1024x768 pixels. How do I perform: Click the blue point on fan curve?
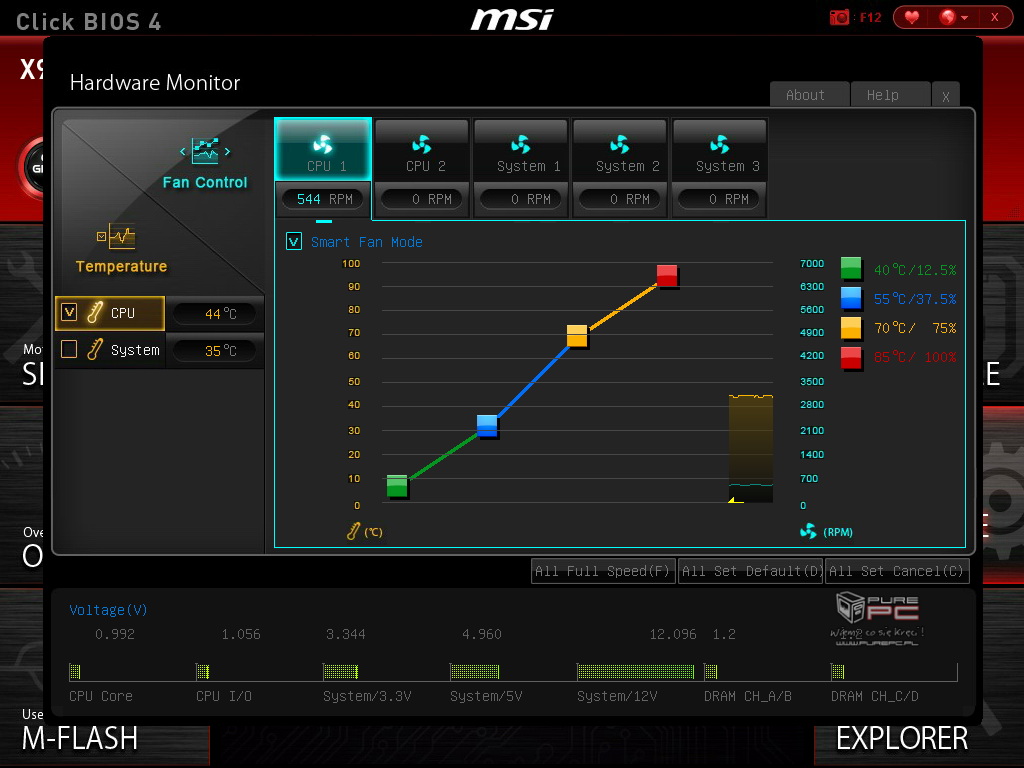[487, 425]
